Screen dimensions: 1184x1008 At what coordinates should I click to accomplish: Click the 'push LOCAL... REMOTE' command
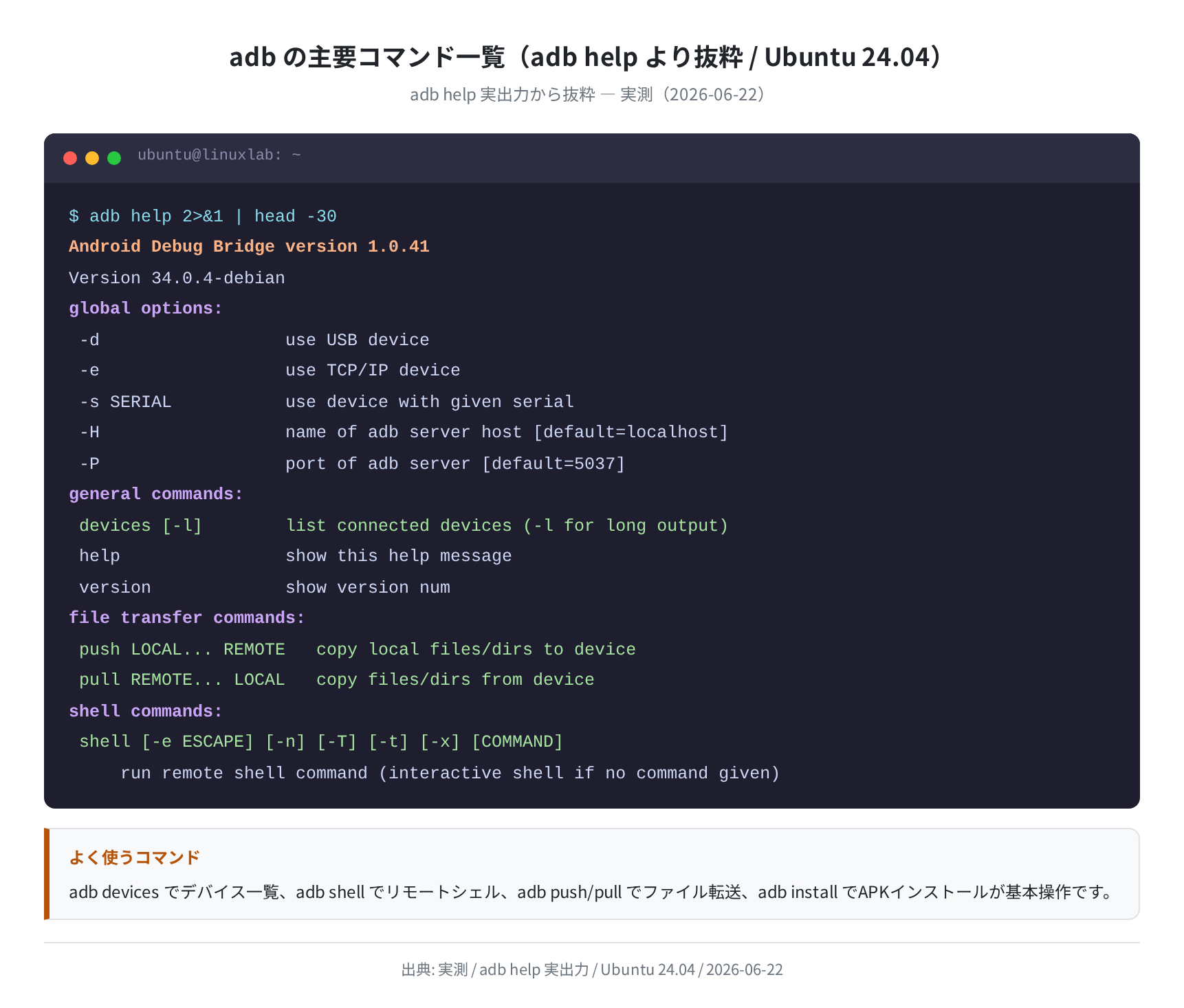tap(182, 649)
